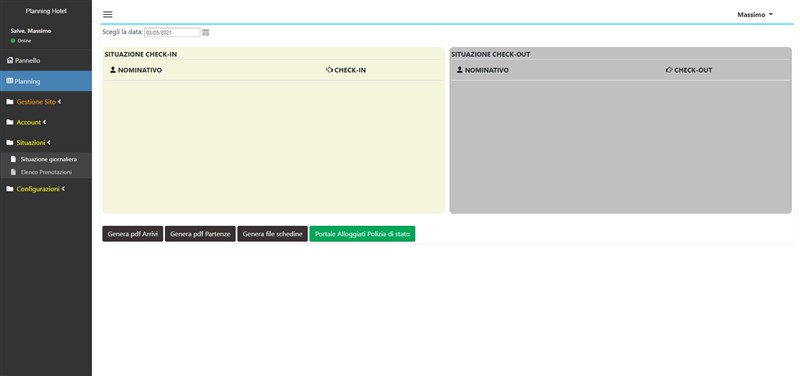Click the Scegli la data input field
This screenshot has width=800, height=376.
[172, 33]
